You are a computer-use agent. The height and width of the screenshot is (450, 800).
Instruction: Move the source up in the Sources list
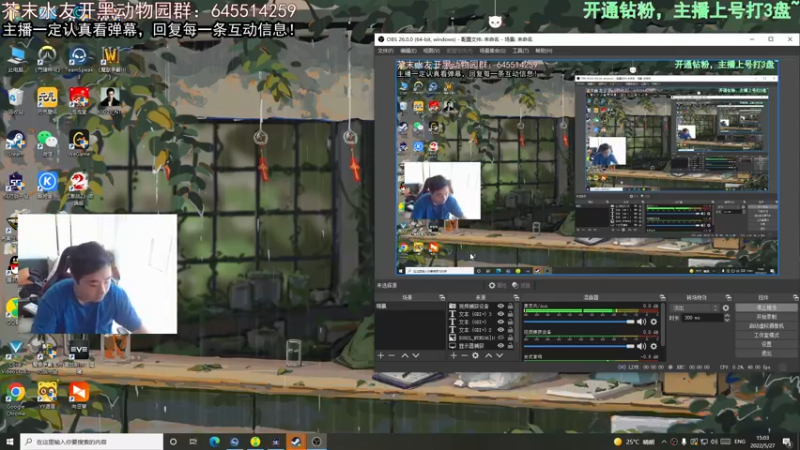(x=489, y=356)
